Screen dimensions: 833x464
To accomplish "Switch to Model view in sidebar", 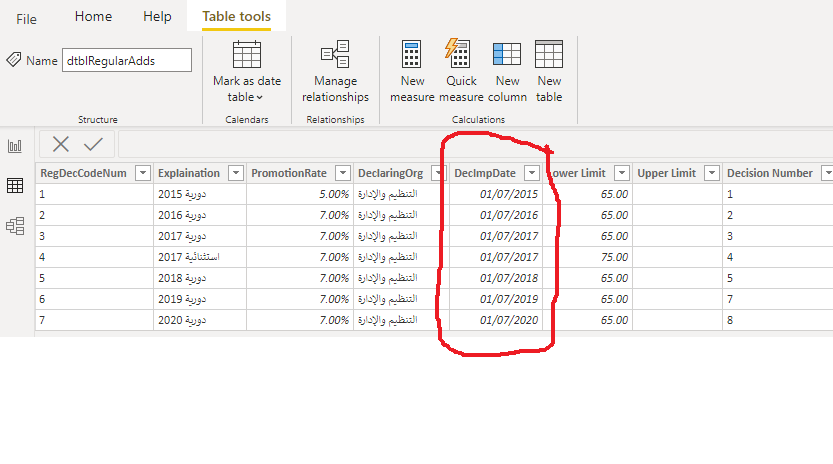I will (x=15, y=226).
